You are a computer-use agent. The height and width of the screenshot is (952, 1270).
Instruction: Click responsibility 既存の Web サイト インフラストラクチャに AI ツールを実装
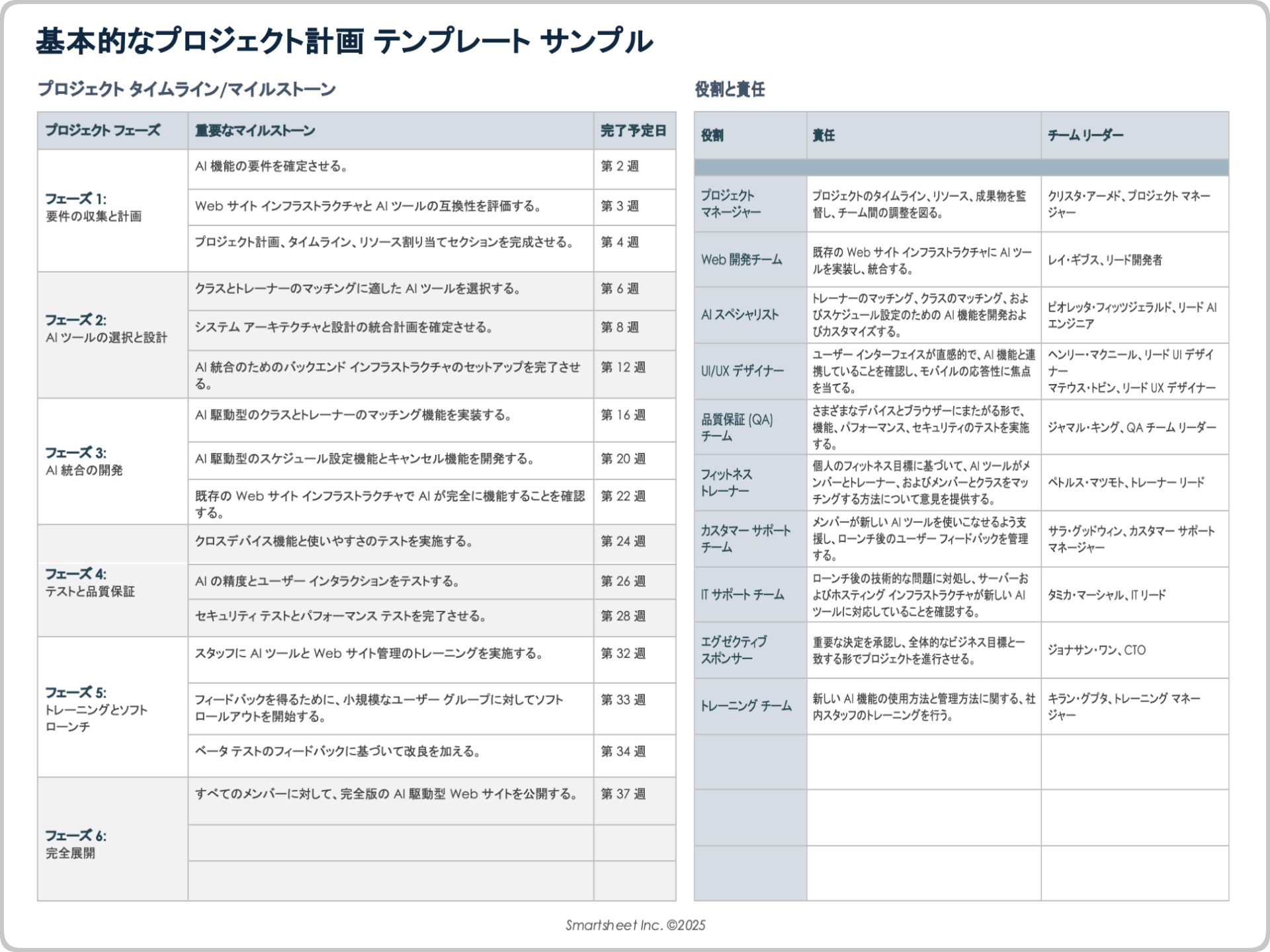[x=923, y=259]
